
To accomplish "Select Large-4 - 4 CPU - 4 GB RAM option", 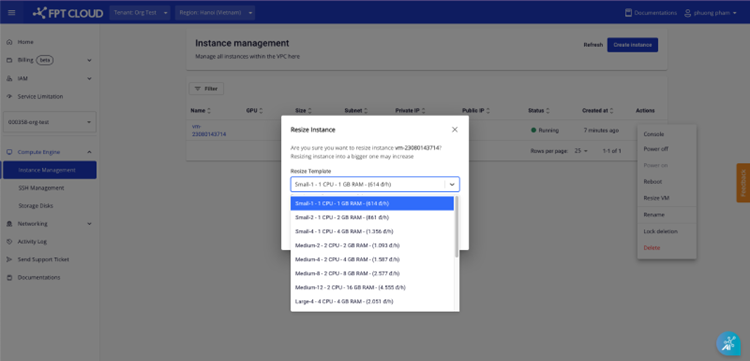I will click(x=372, y=301).
